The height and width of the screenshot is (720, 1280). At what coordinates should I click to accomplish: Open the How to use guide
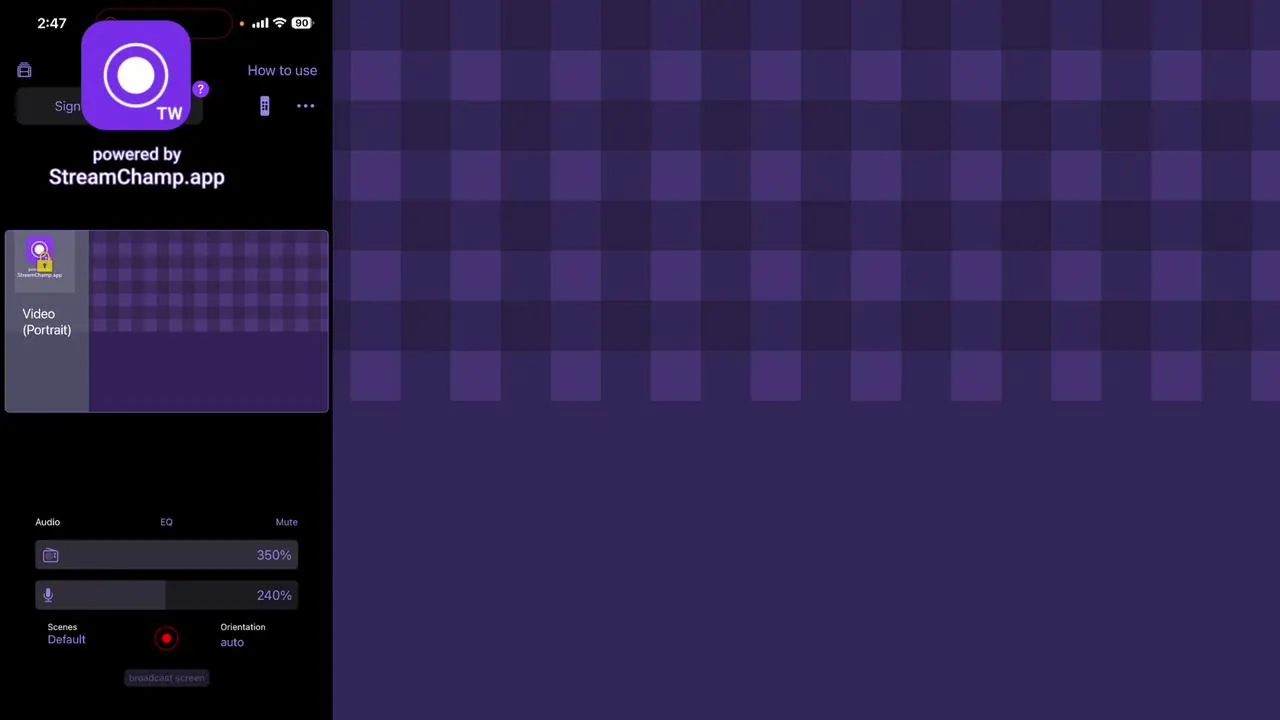pos(282,70)
